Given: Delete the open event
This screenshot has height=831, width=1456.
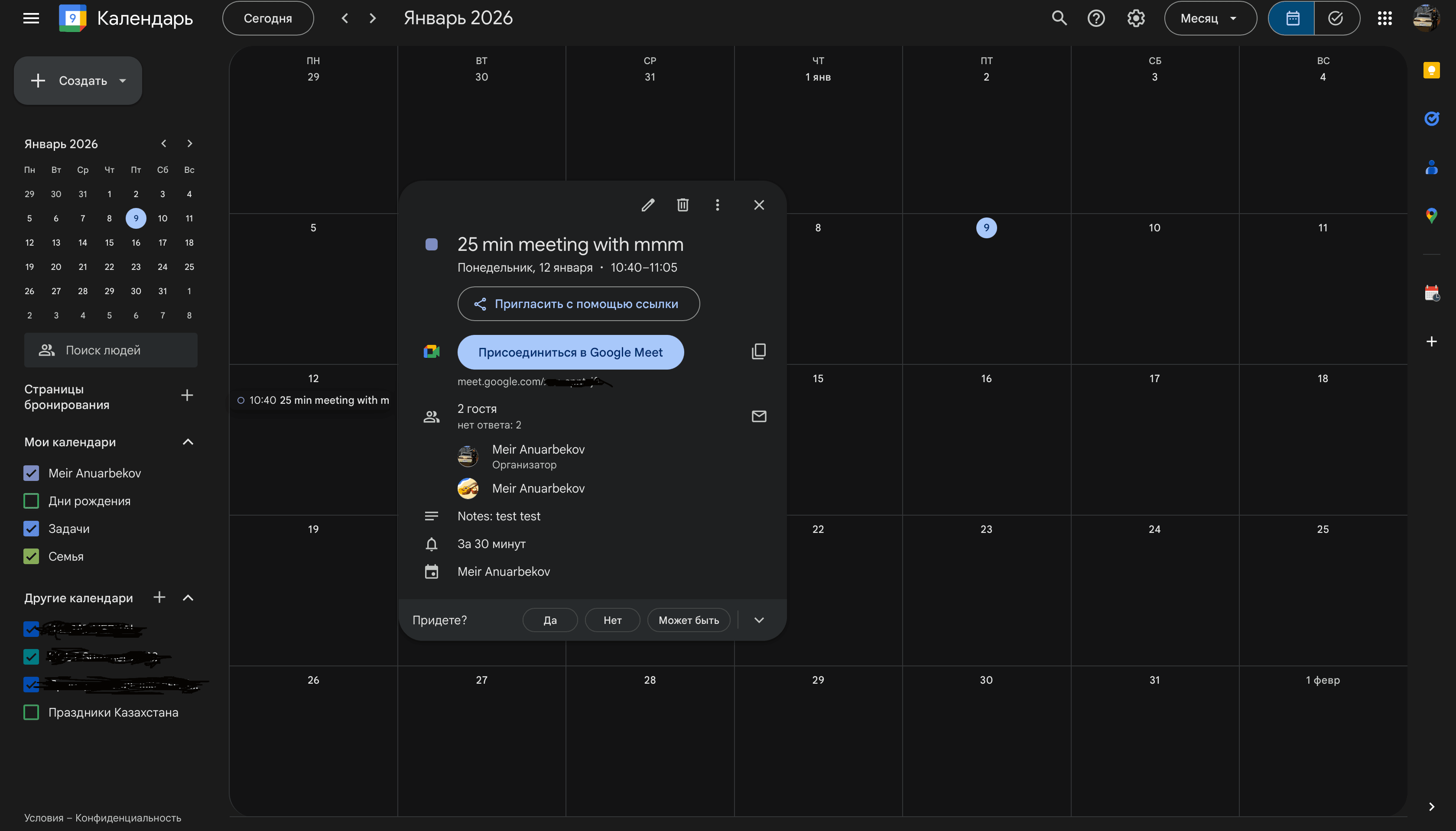Looking at the screenshot, I should (x=682, y=205).
